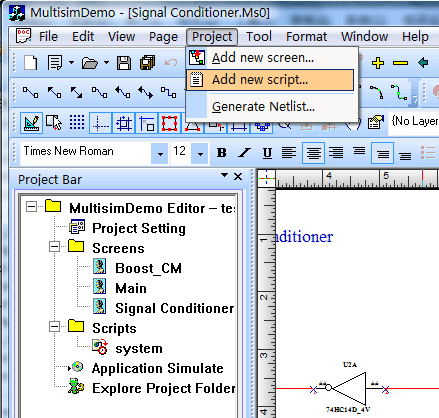The width and height of the screenshot is (439, 418).
Task: Open the View menu
Action: [x=121, y=36]
